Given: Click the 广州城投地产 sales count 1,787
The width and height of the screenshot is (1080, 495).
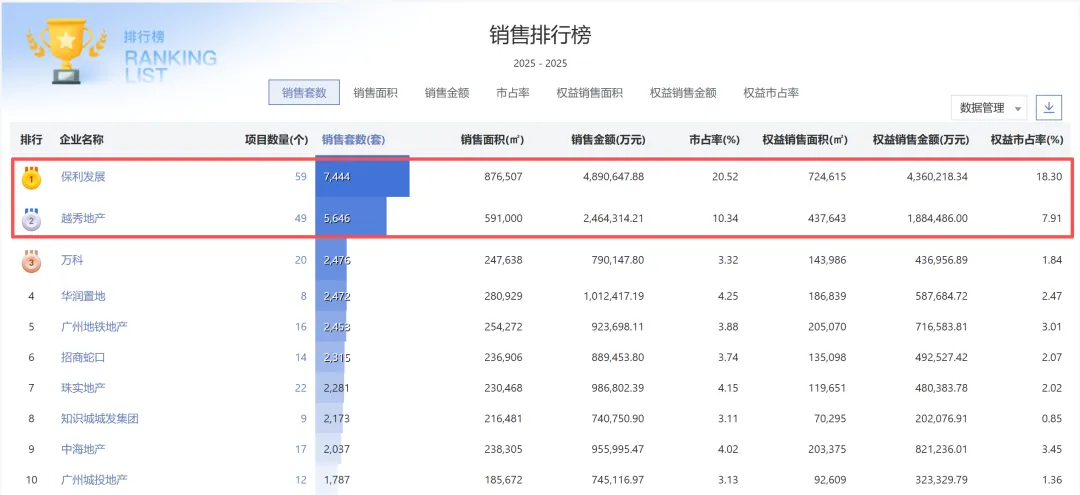Looking at the screenshot, I should (x=336, y=480).
